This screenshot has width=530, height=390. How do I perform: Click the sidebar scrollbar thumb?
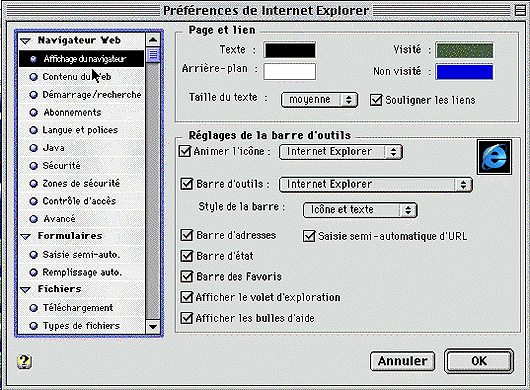click(153, 55)
